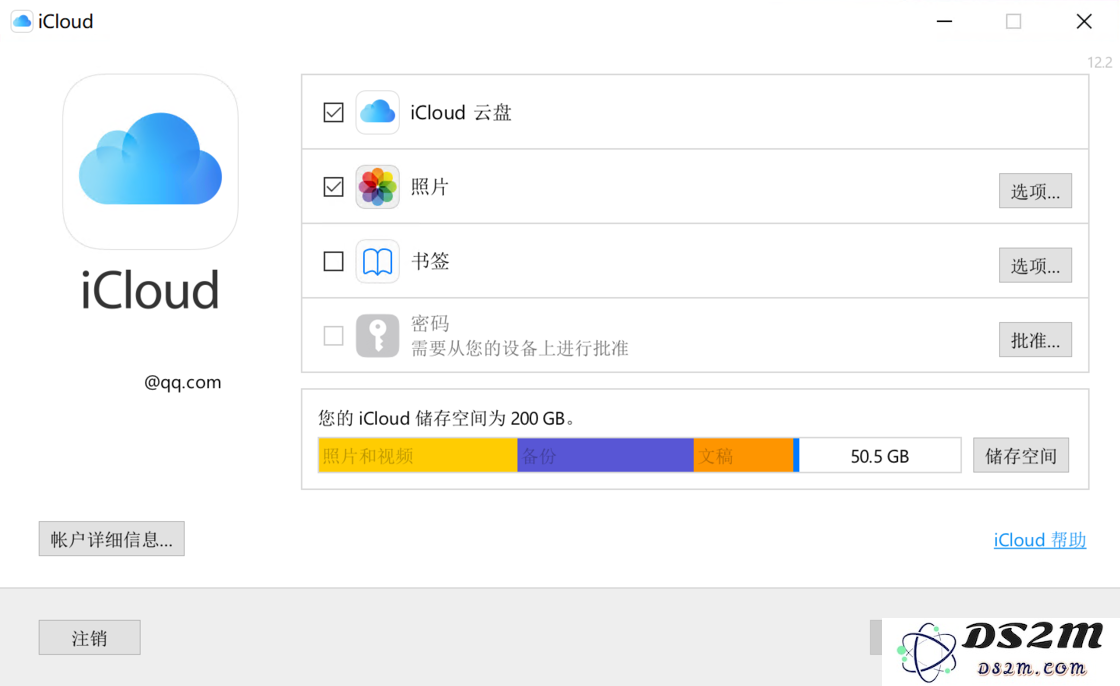Click the 照片 label text

click(x=429, y=187)
